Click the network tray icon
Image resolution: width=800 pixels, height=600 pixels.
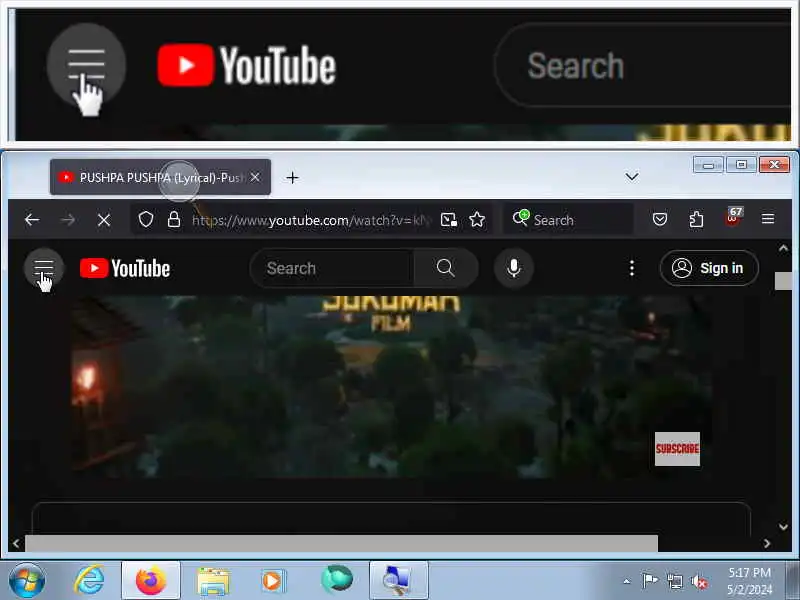674,581
